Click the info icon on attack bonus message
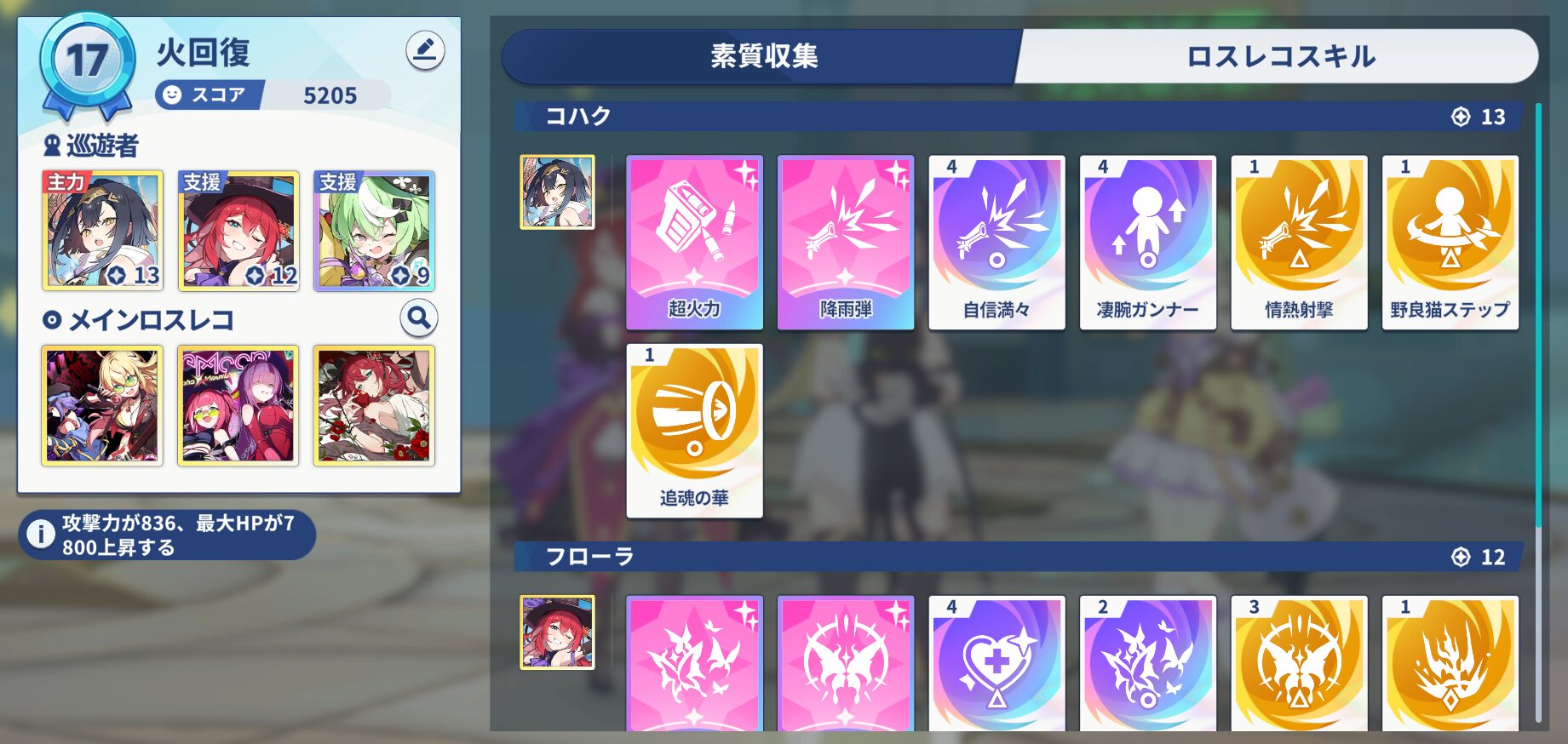Screen dimensions: 1568x744 (40, 535)
